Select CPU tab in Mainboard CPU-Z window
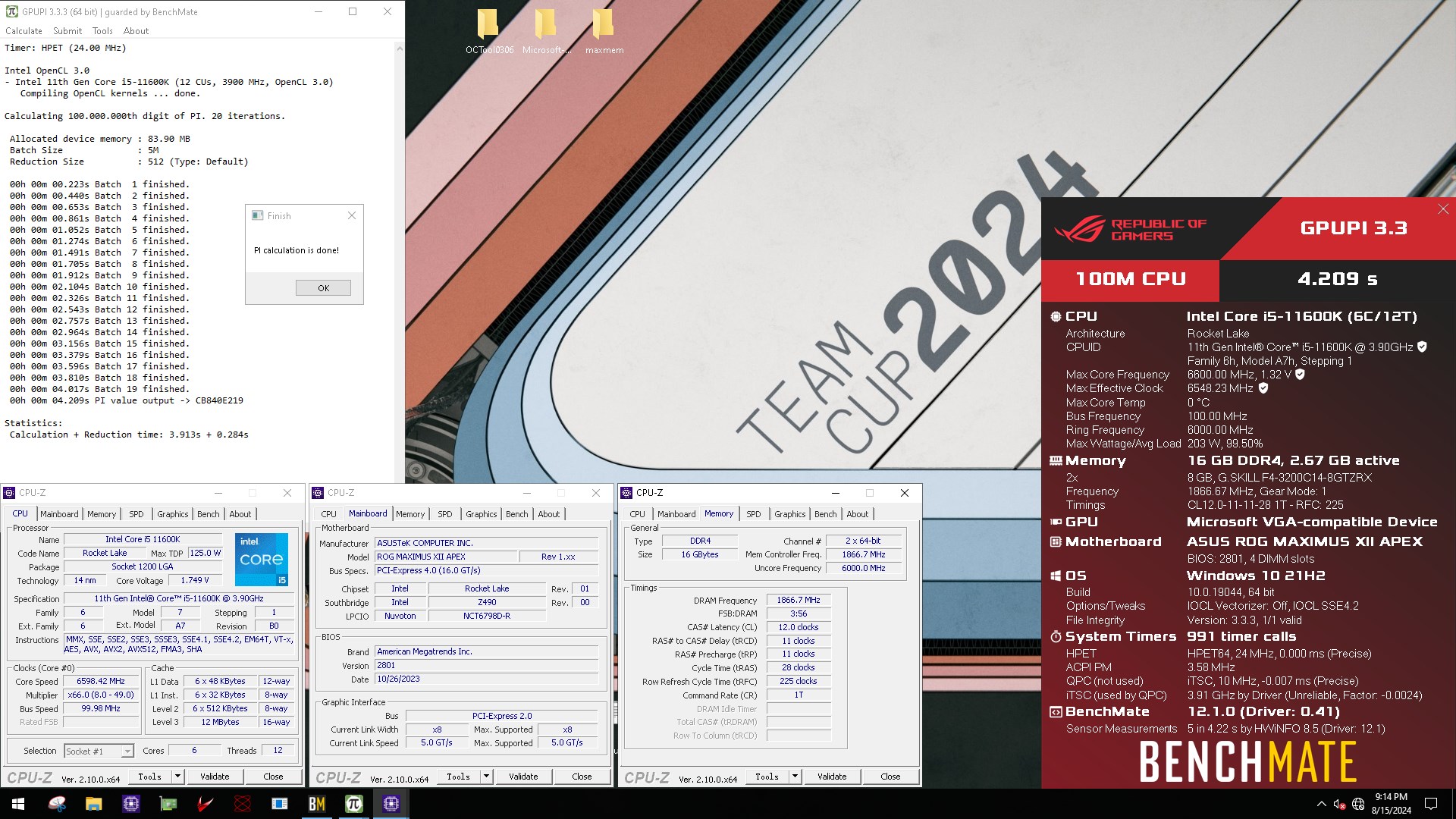Screen dimensions: 1456x819 point(328,514)
